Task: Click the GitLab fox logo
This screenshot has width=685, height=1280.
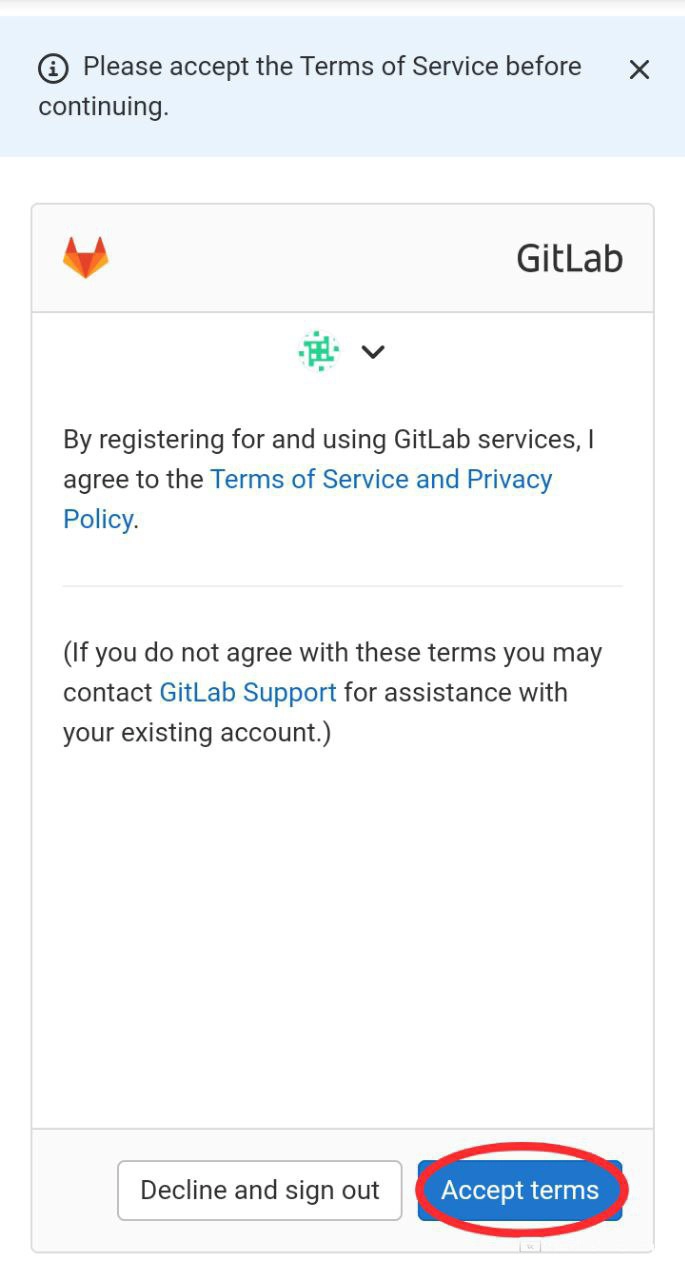Action: 86,258
